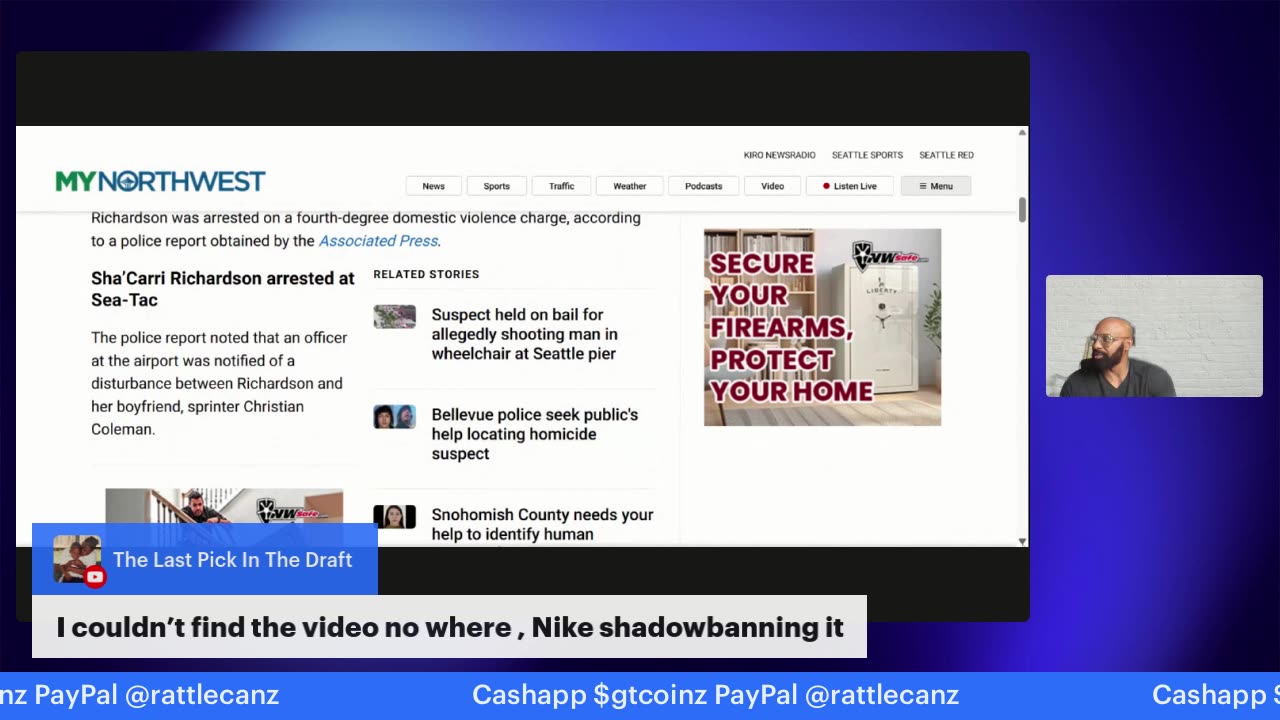Screen dimensions: 1280x720
Task: Click the vertical scrollbar thumb
Action: tap(1022, 210)
